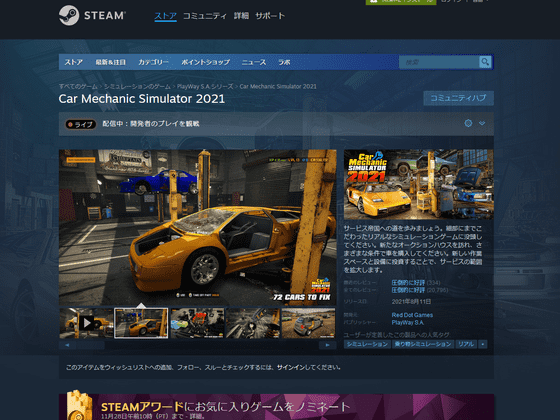Viewport: 560px width, 420px height.
Task: Click Car Mechanic Simulator 2021 breadcrumb link
Action: pos(278,86)
